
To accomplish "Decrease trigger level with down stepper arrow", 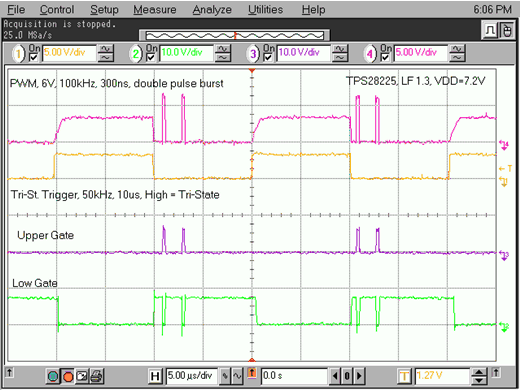I will (x=479, y=380).
